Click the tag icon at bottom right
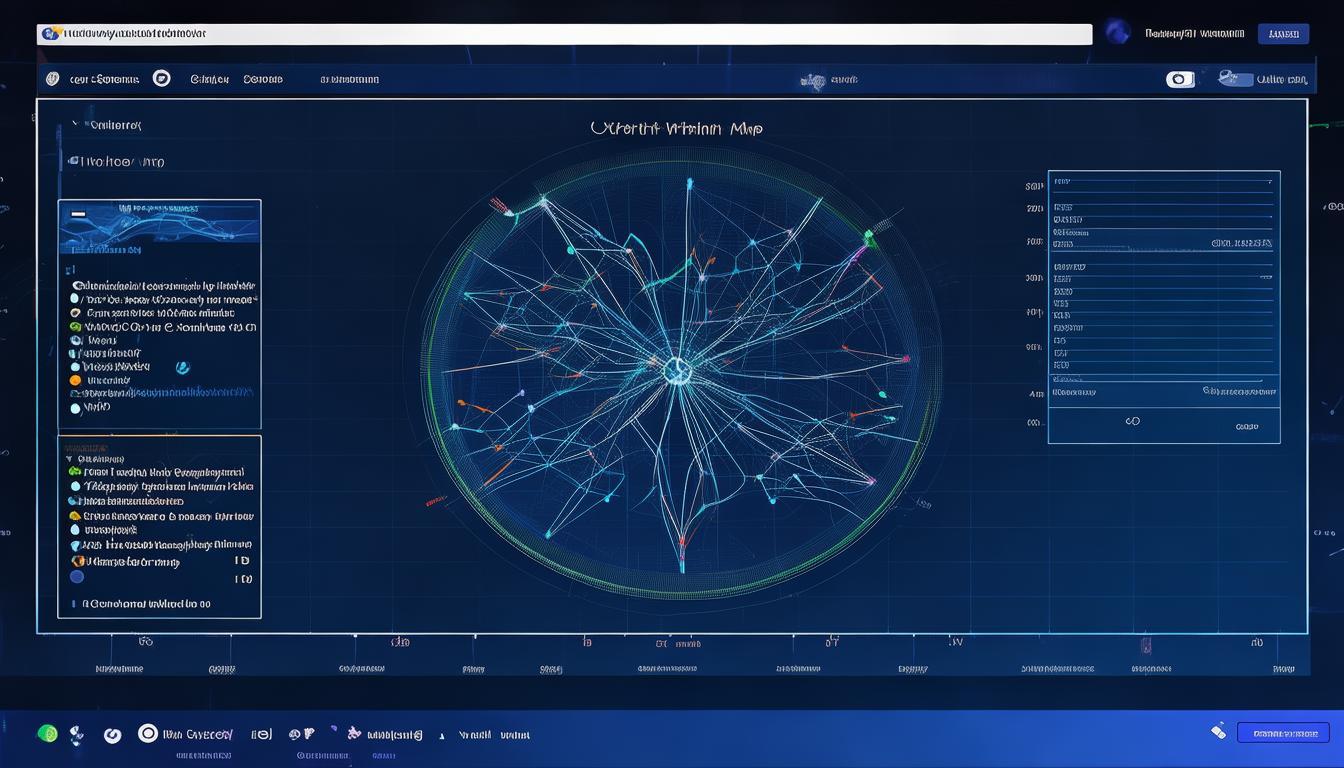 point(1218,731)
